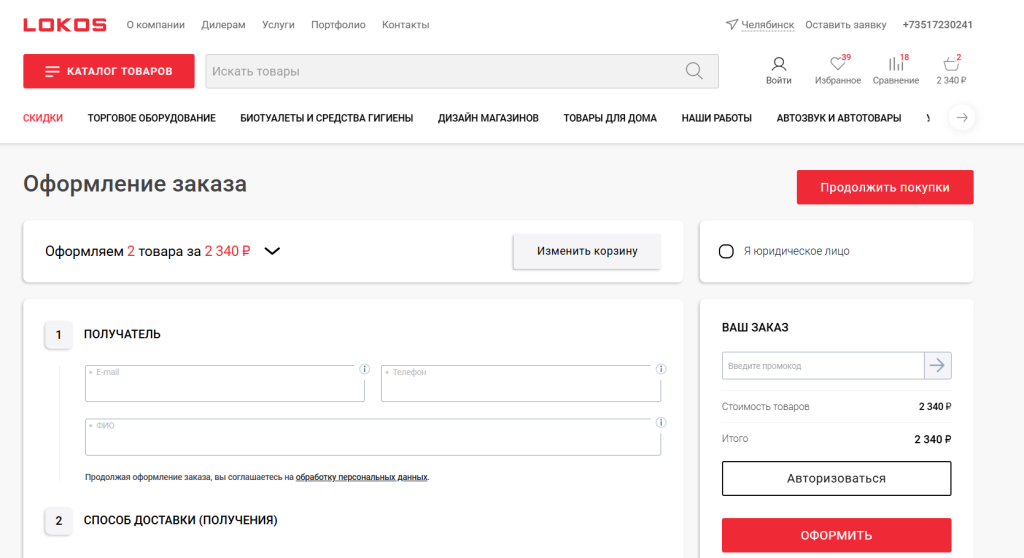Go to Наши работы category

(x=716, y=118)
